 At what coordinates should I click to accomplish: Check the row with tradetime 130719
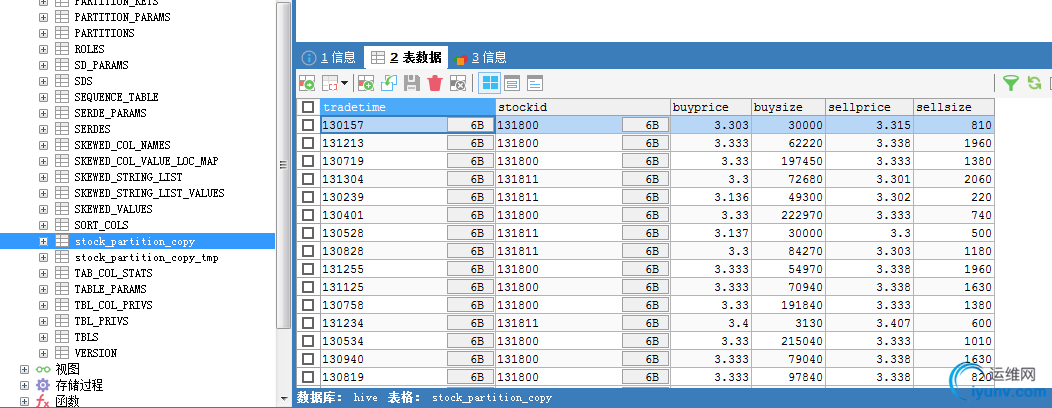point(308,161)
